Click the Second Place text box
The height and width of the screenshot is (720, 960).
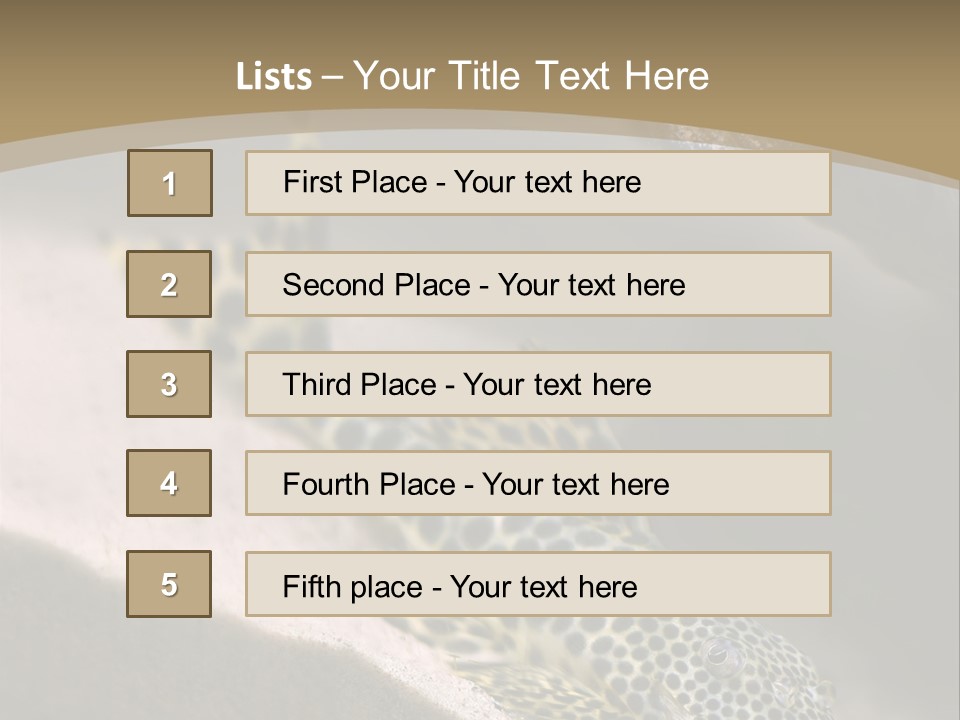538,284
